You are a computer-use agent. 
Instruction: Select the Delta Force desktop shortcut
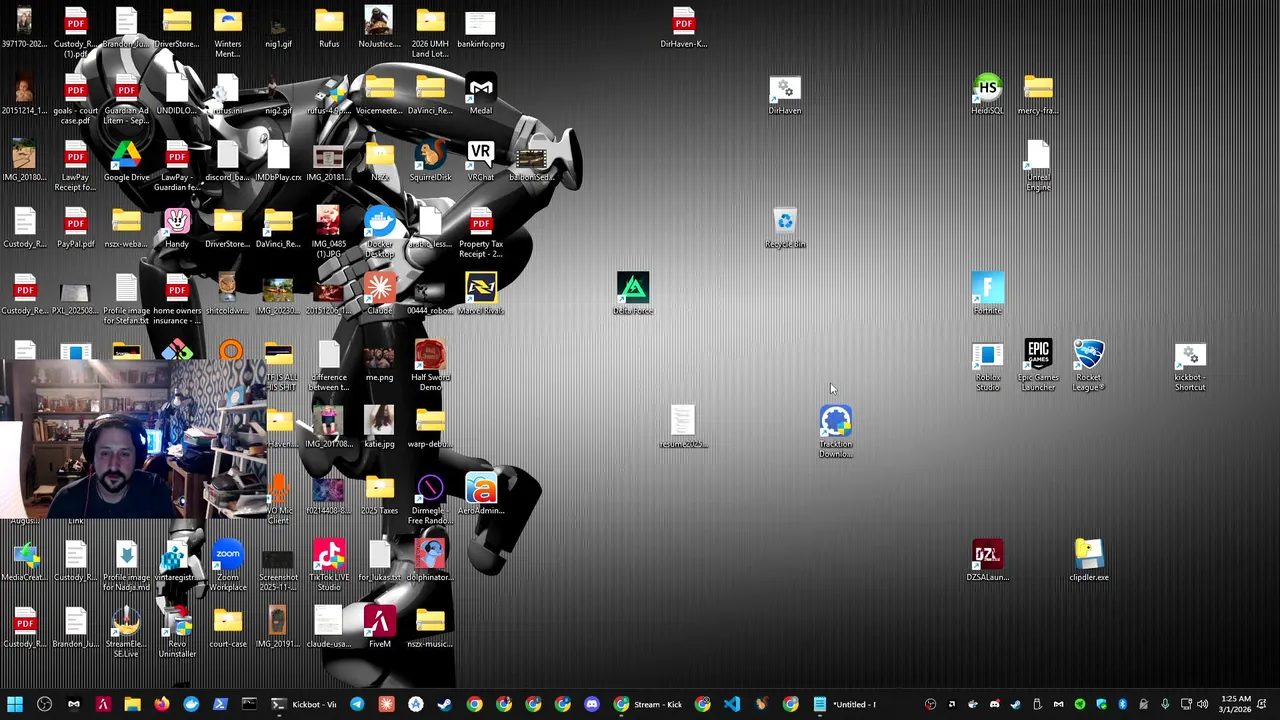click(x=633, y=294)
